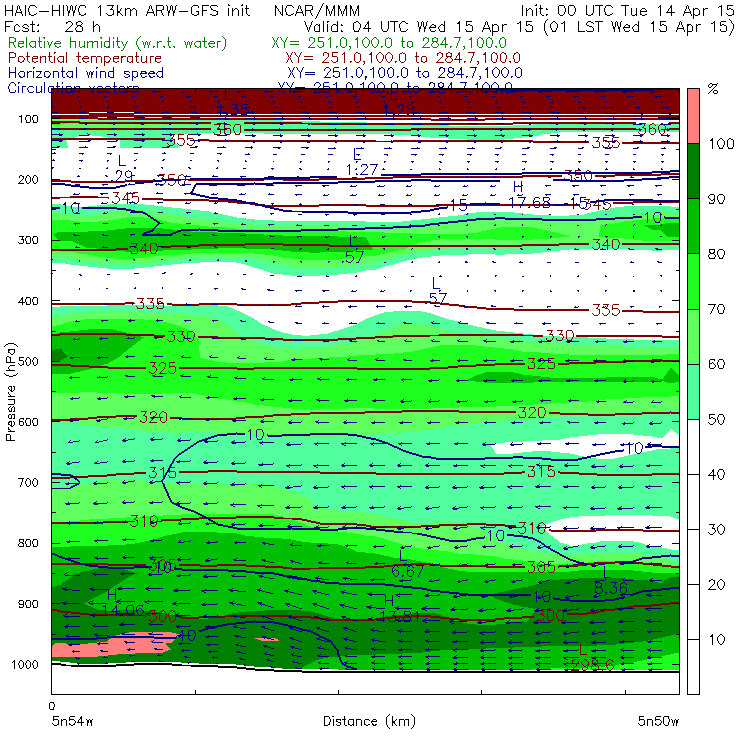This screenshot has width=740, height=740.
Task: Click the '50' color bar label
Action: (716, 420)
